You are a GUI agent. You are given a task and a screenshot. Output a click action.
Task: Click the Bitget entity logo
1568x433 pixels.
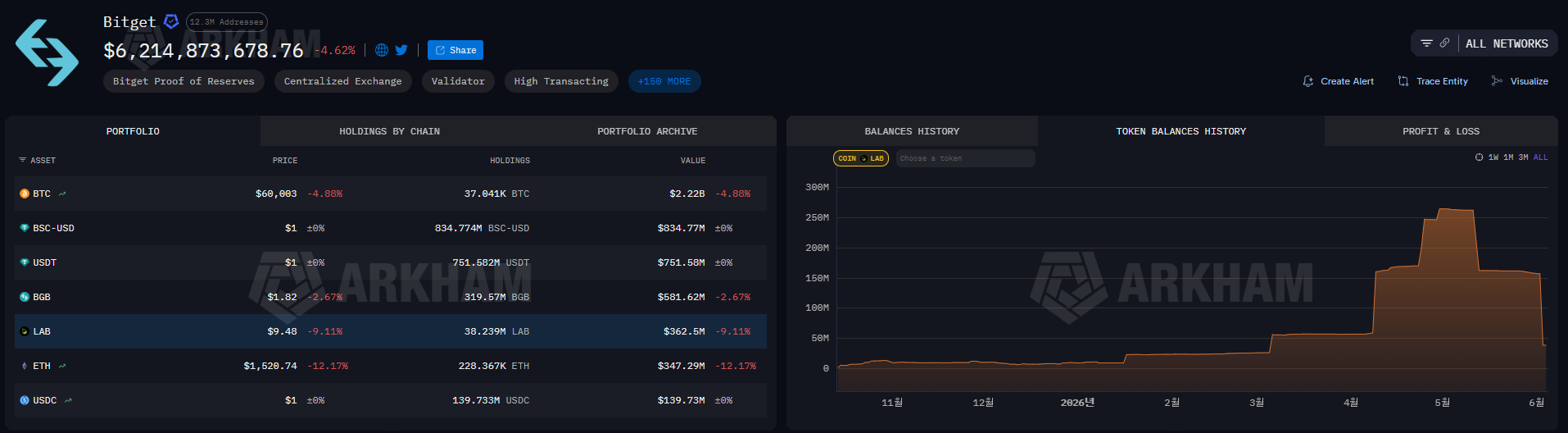tap(47, 52)
